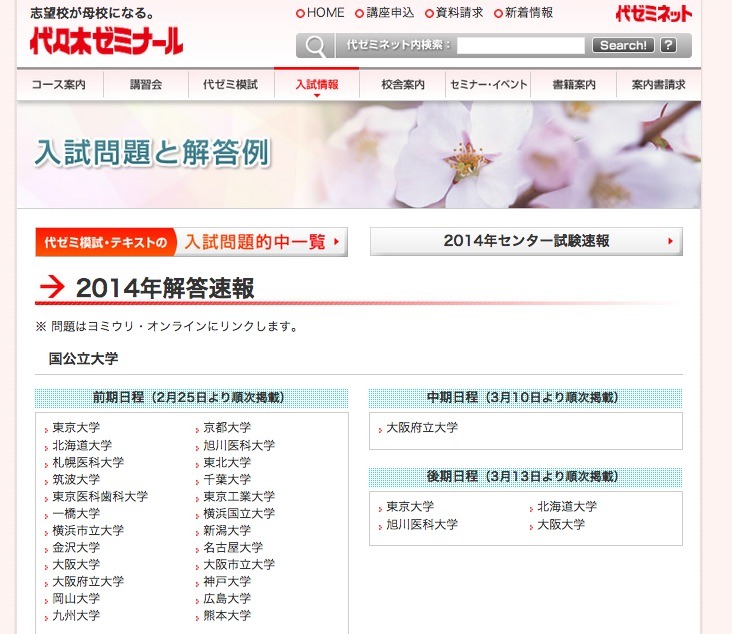The image size is (732, 634).
Task: Click the Search! button
Action: pyautogui.click(x=623, y=45)
